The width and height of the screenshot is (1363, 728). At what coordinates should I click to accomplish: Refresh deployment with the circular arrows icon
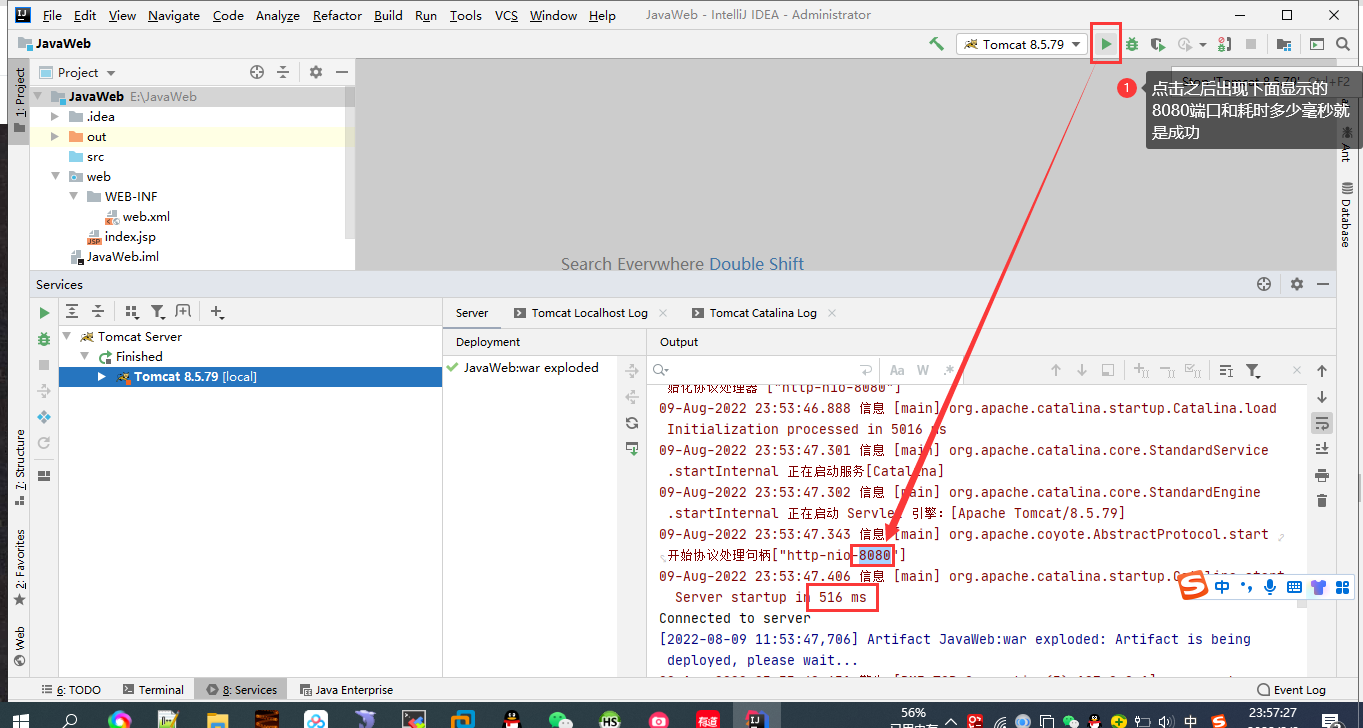pos(632,423)
